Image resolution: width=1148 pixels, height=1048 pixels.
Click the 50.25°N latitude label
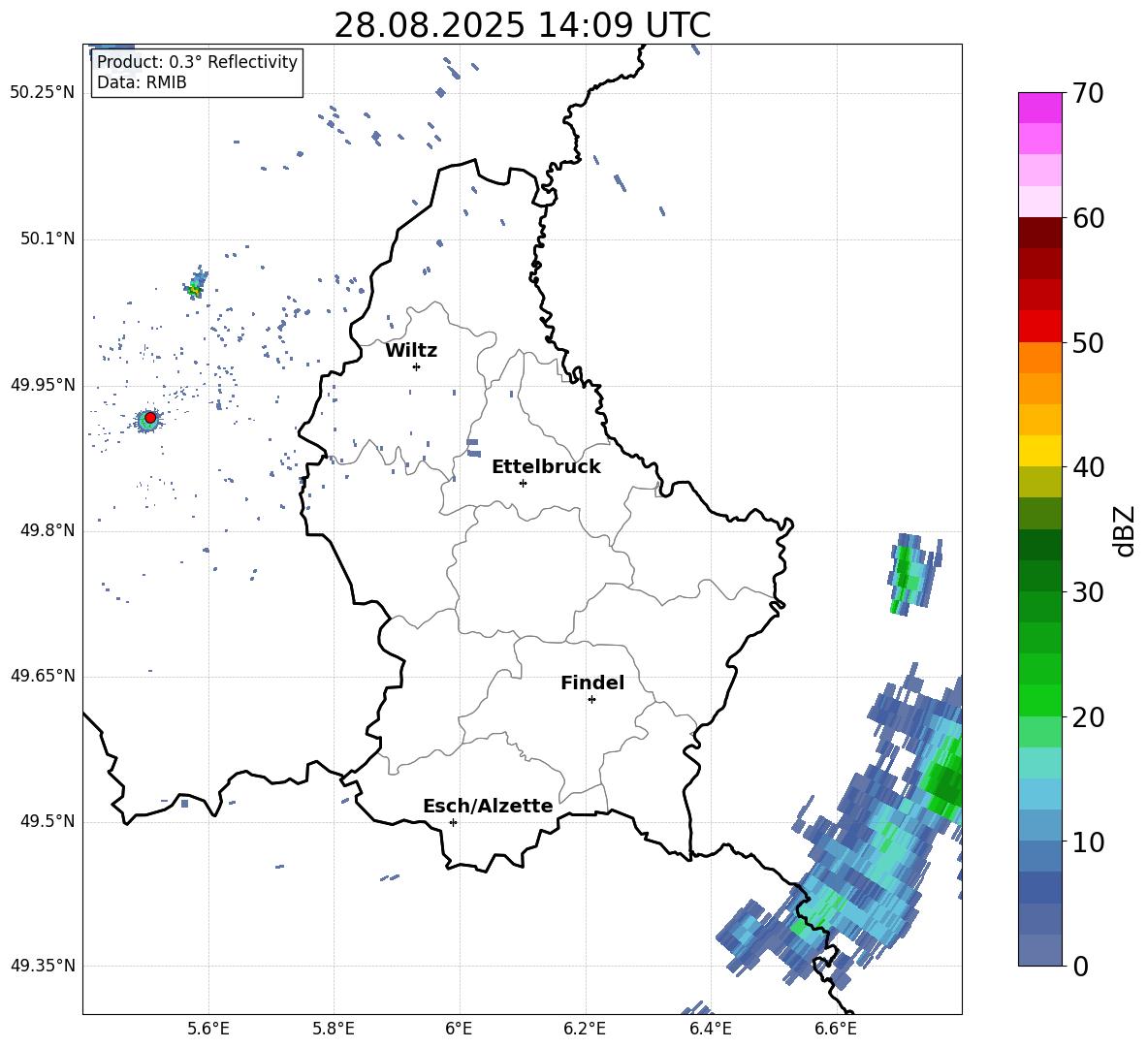point(43,93)
